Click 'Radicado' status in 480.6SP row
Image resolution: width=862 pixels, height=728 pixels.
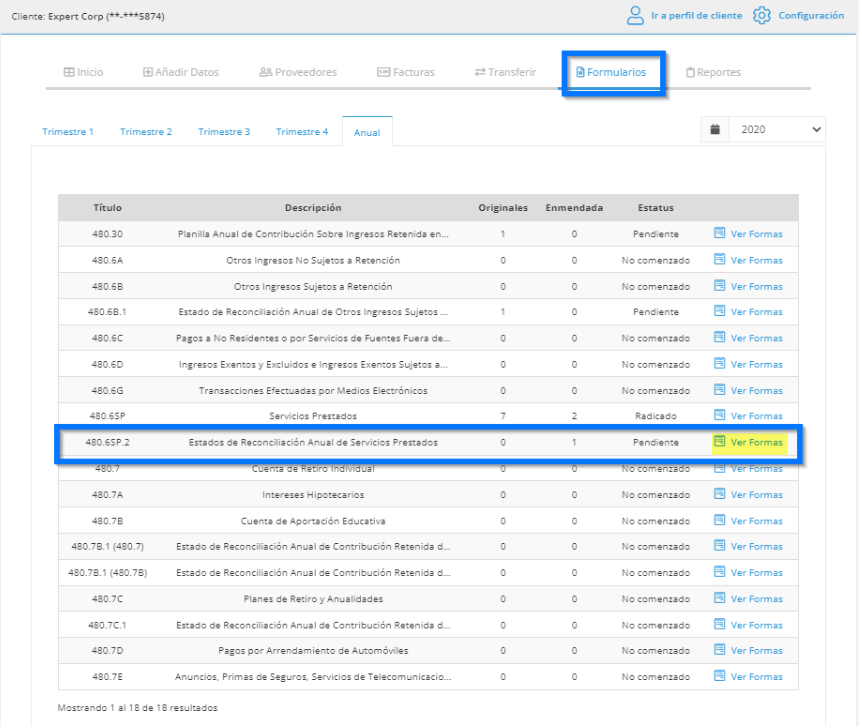tap(658, 416)
